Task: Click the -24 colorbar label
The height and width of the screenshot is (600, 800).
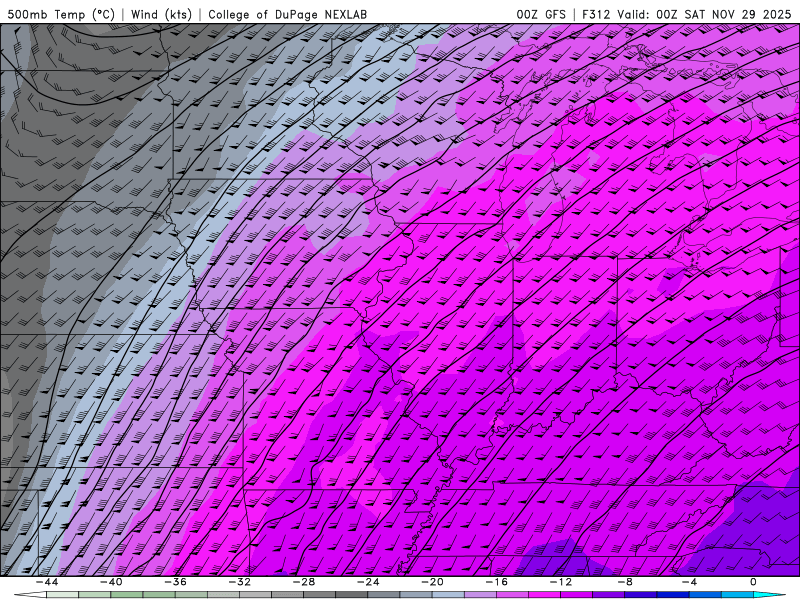Action: [368, 582]
